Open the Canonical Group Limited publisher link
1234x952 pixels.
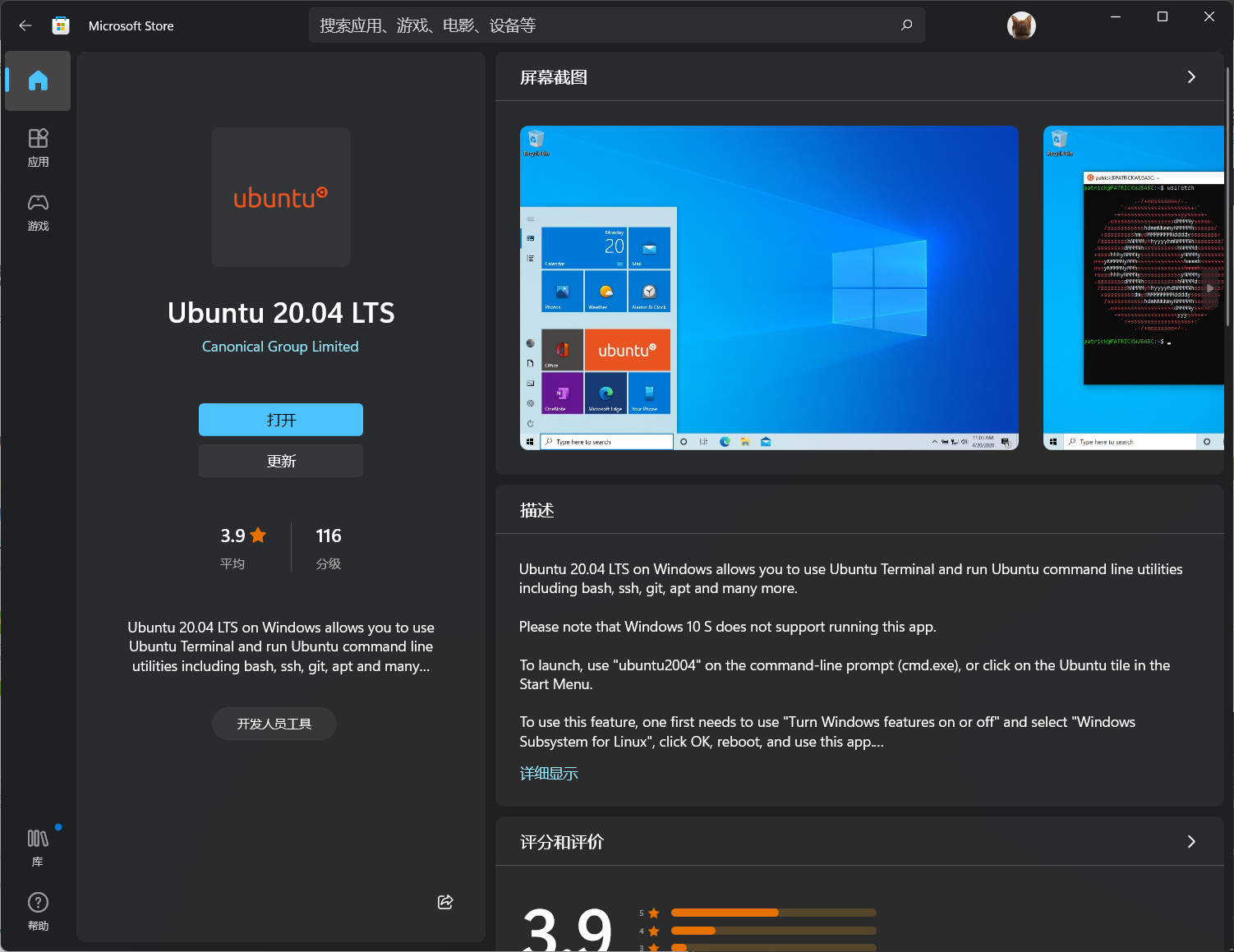click(x=280, y=346)
